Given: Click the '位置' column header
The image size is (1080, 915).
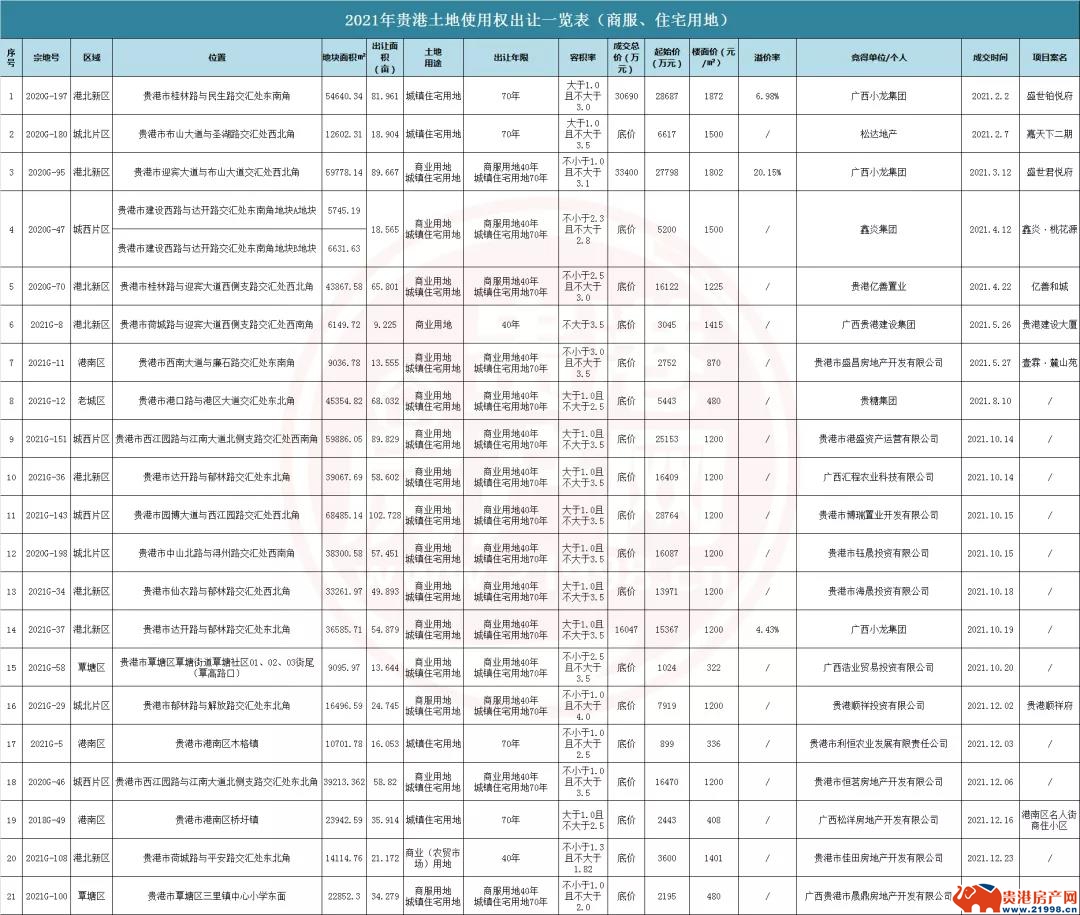Looking at the screenshot, I should click(x=217, y=58).
